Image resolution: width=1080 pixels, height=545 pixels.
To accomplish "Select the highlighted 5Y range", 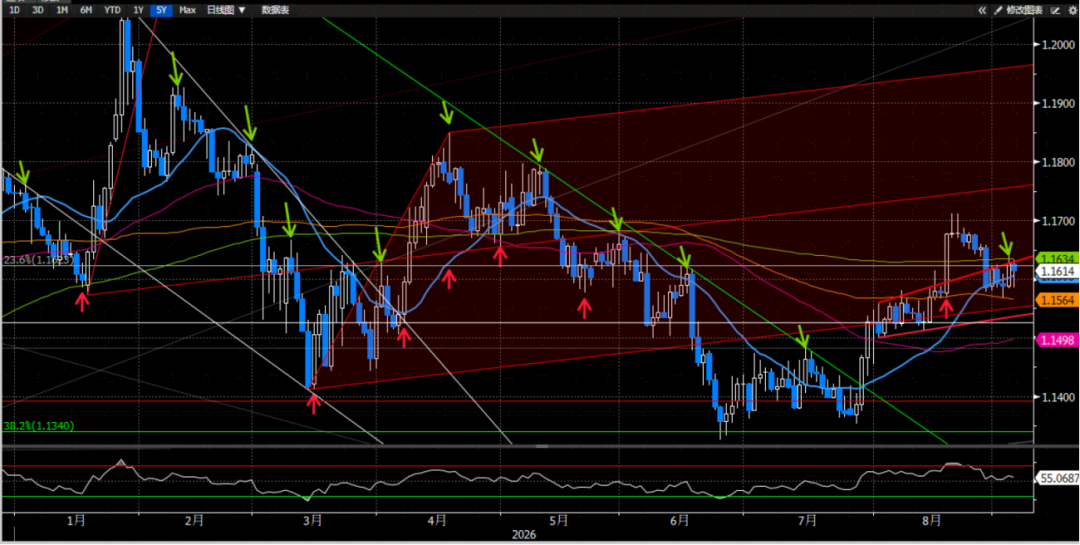I will point(161,10).
